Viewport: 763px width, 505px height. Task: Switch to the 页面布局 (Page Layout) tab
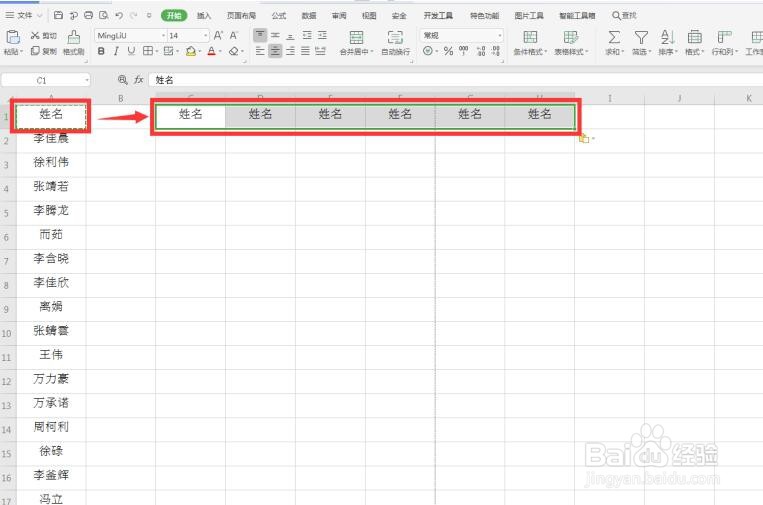pyautogui.click(x=241, y=16)
